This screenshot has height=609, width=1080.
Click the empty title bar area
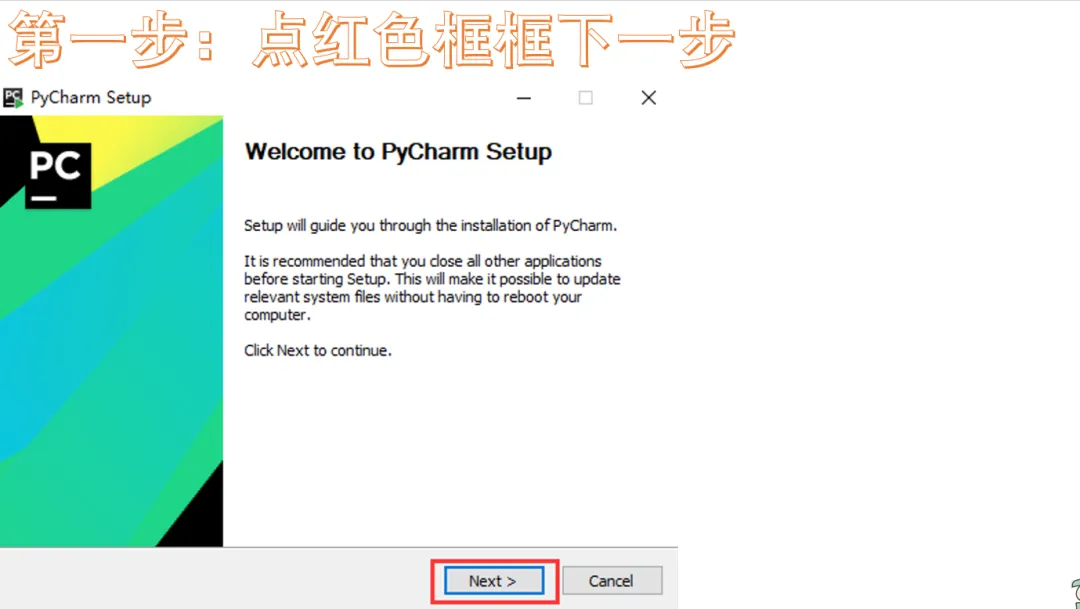(331, 98)
